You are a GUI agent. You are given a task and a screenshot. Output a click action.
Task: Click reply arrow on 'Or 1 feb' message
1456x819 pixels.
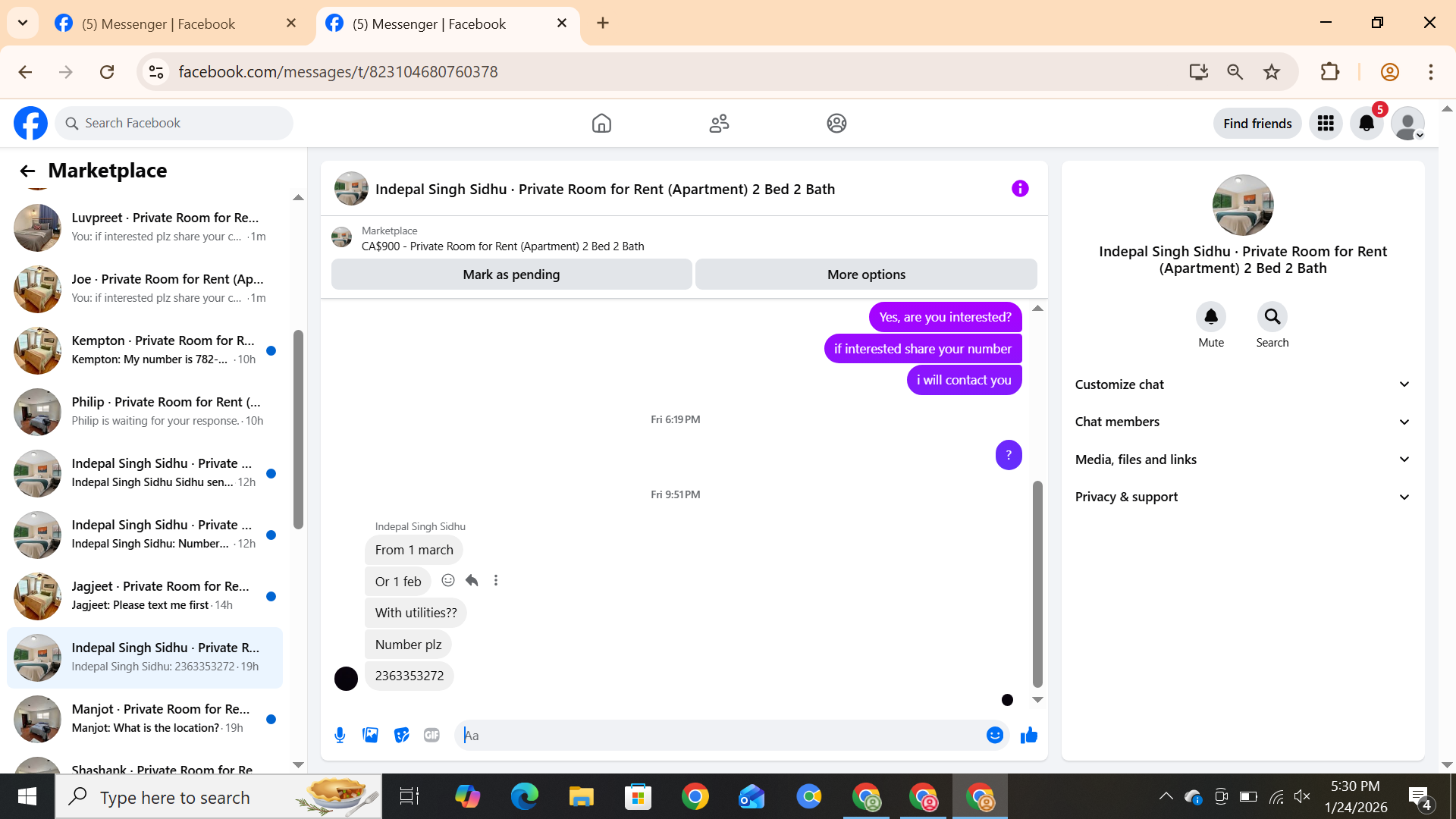click(472, 580)
